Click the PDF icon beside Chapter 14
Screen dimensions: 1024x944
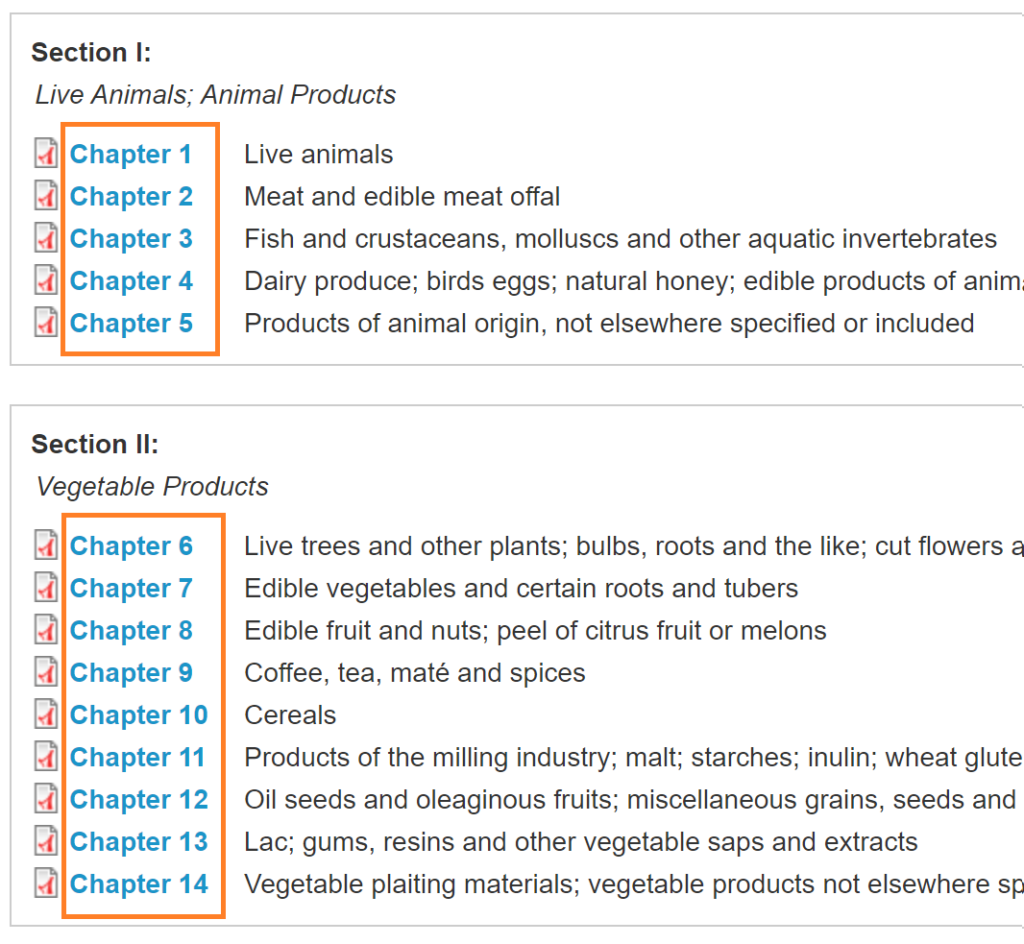point(46,884)
